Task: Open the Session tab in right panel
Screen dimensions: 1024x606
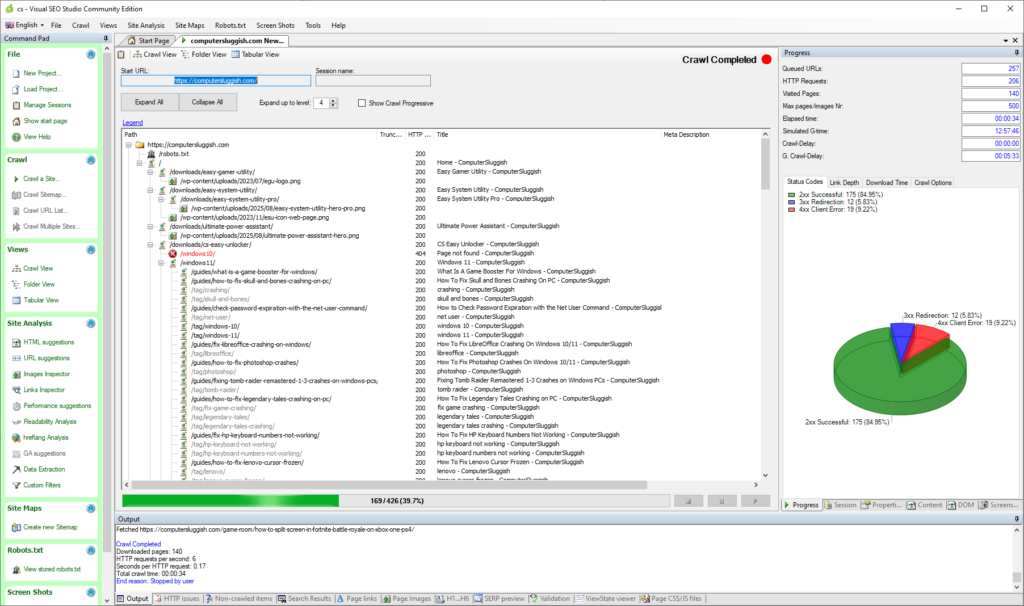Action: click(840, 505)
